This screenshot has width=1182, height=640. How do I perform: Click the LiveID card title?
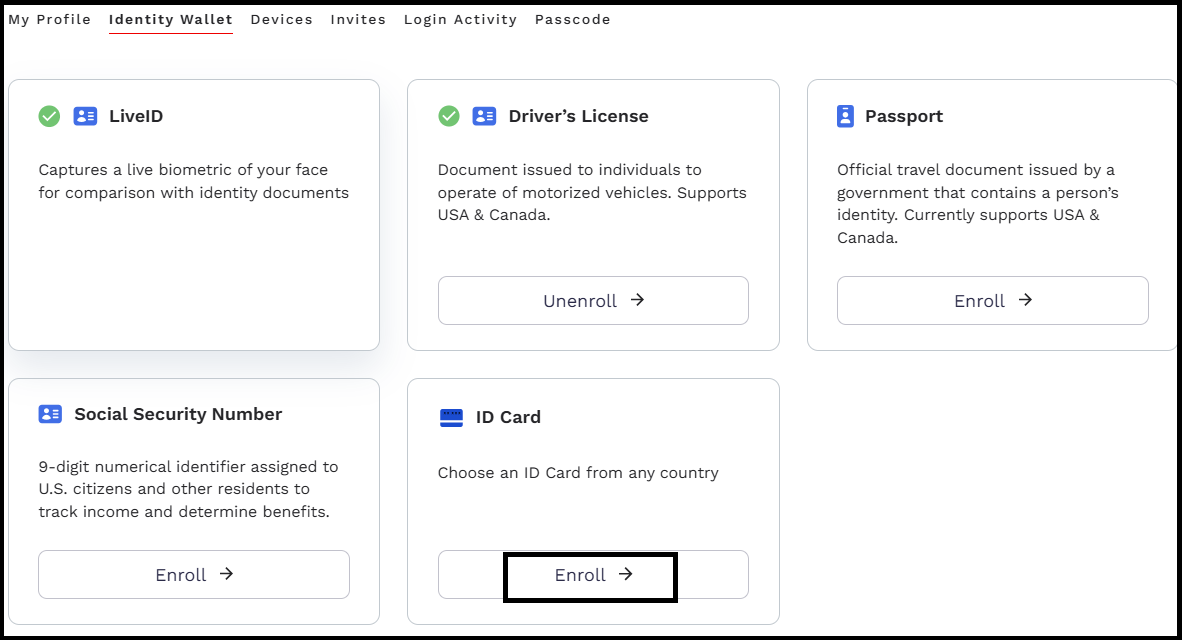click(x=136, y=116)
